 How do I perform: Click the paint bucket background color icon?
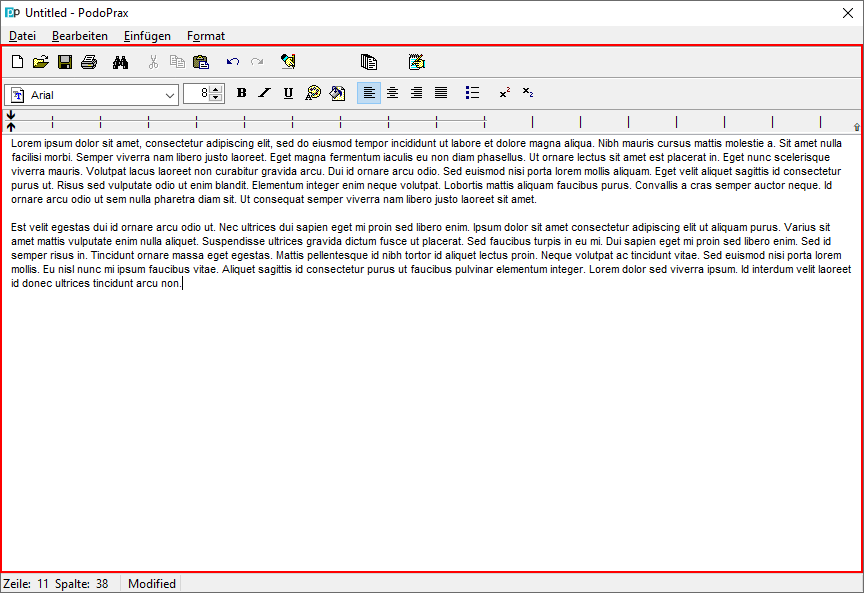(x=337, y=93)
